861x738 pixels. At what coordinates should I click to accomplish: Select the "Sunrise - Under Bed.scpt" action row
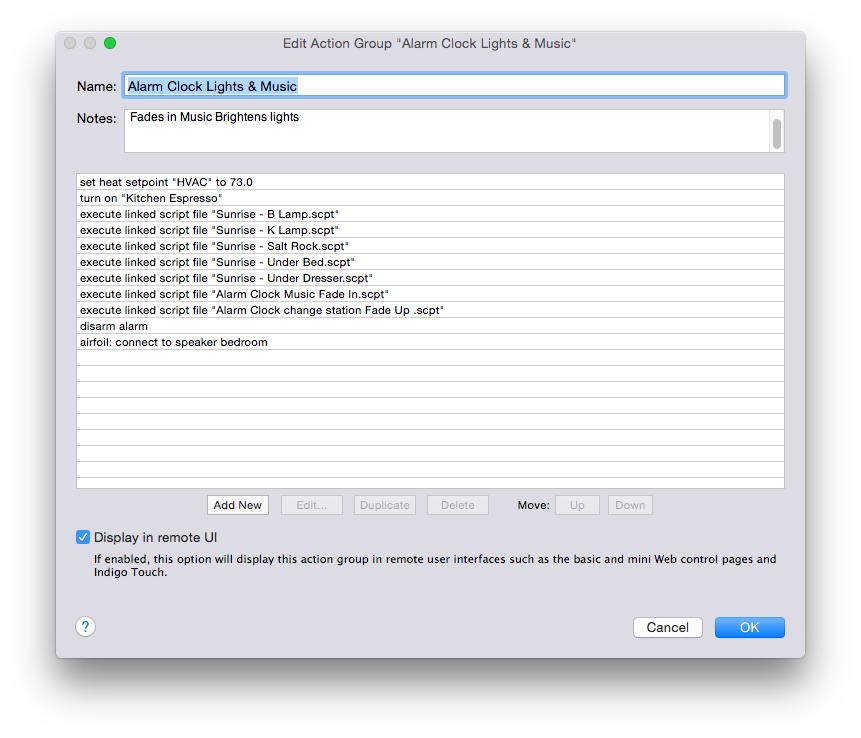pyautogui.click(x=430, y=262)
